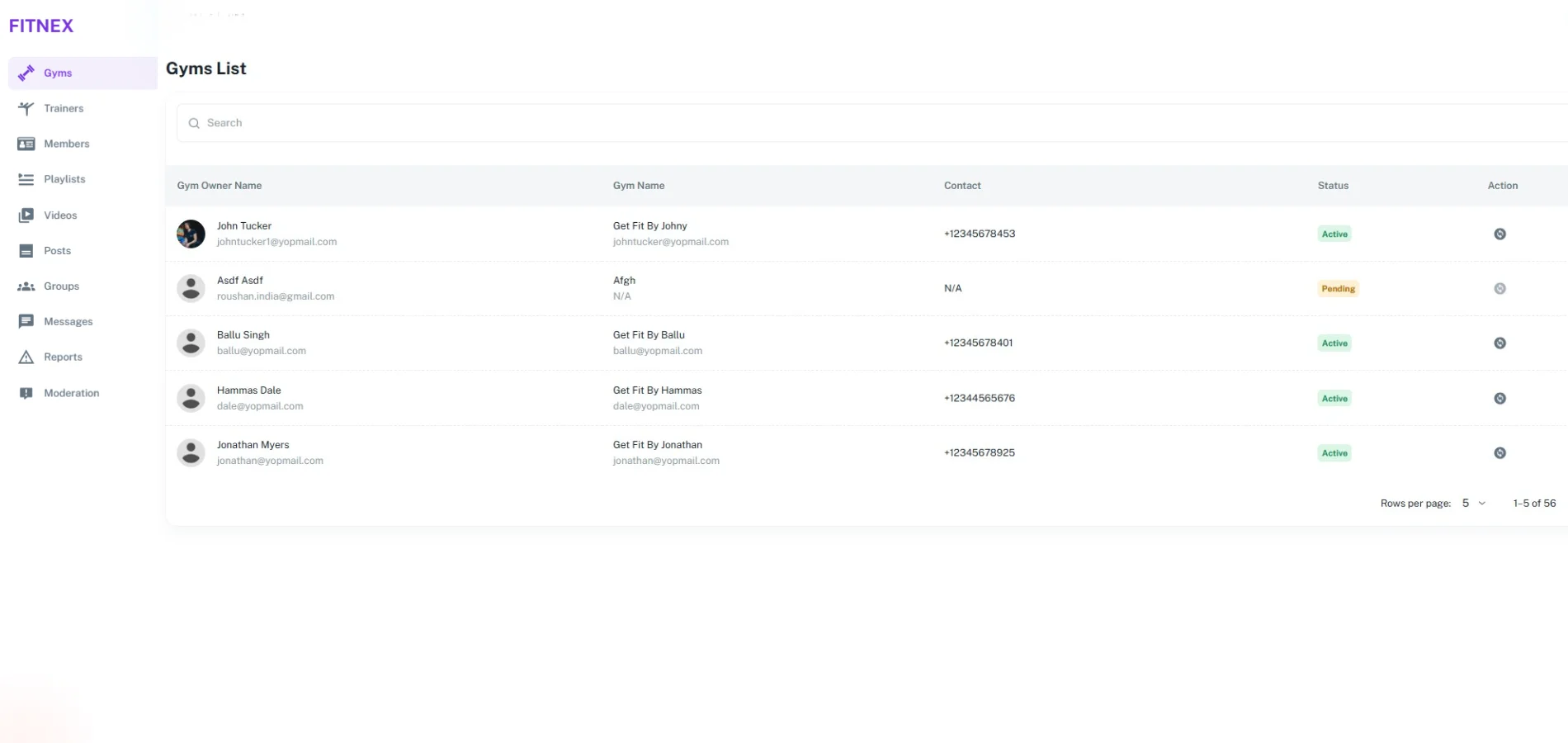Click the Videos icon in sidebar
This screenshot has height=743, width=1568.
26,215
